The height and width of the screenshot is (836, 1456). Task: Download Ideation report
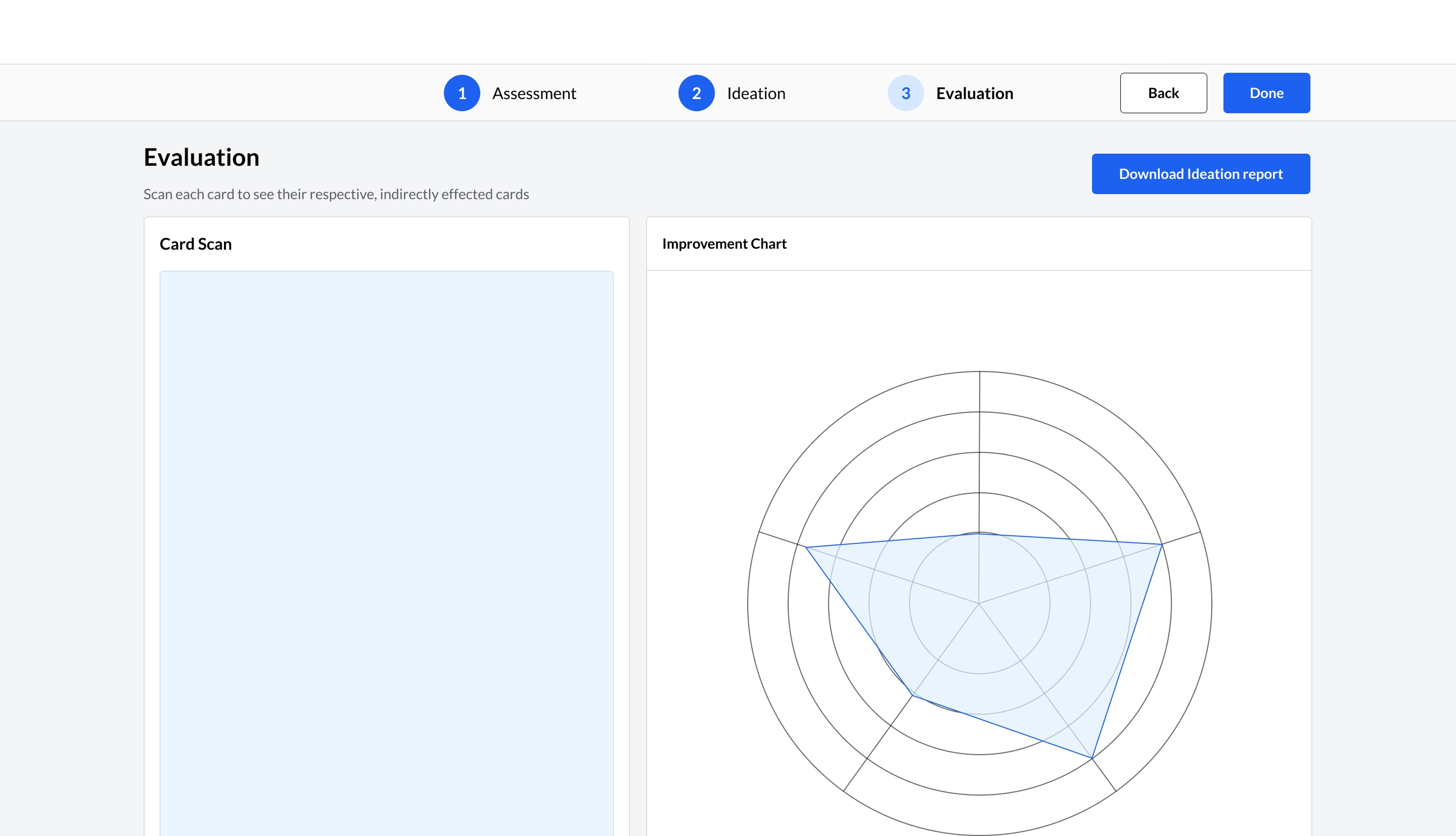click(x=1201, y=174)
